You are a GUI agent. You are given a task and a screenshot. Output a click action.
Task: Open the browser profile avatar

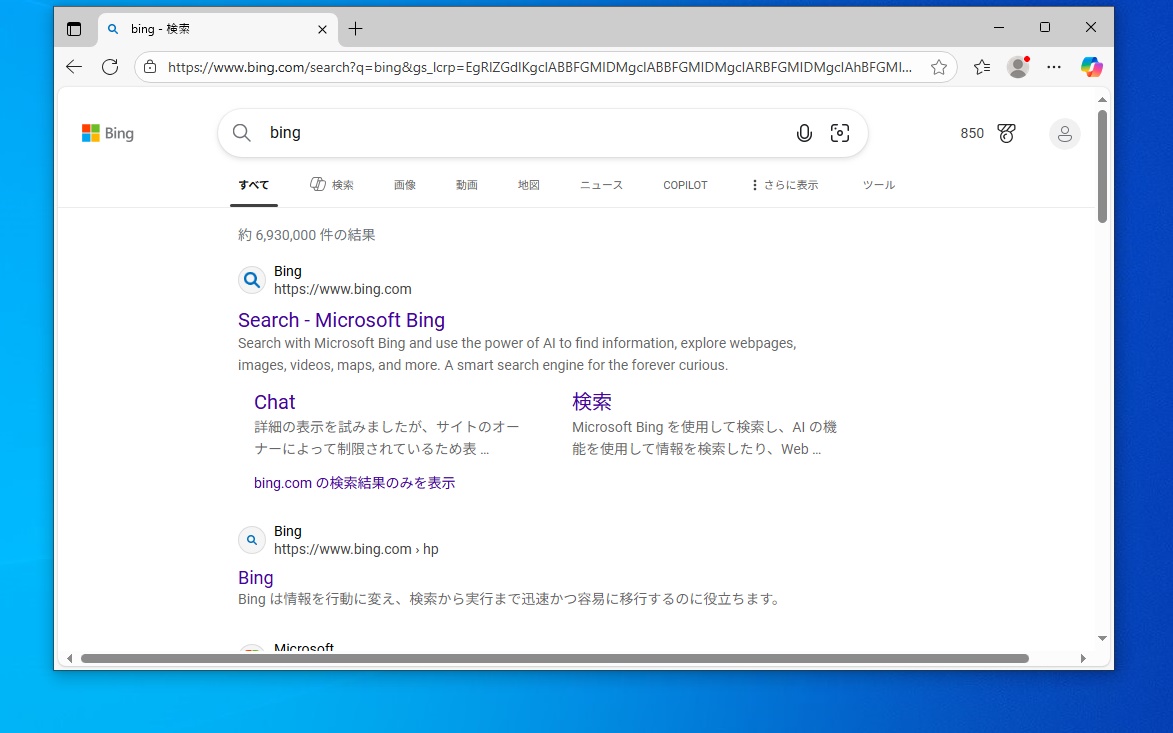tap(1018, 67)
